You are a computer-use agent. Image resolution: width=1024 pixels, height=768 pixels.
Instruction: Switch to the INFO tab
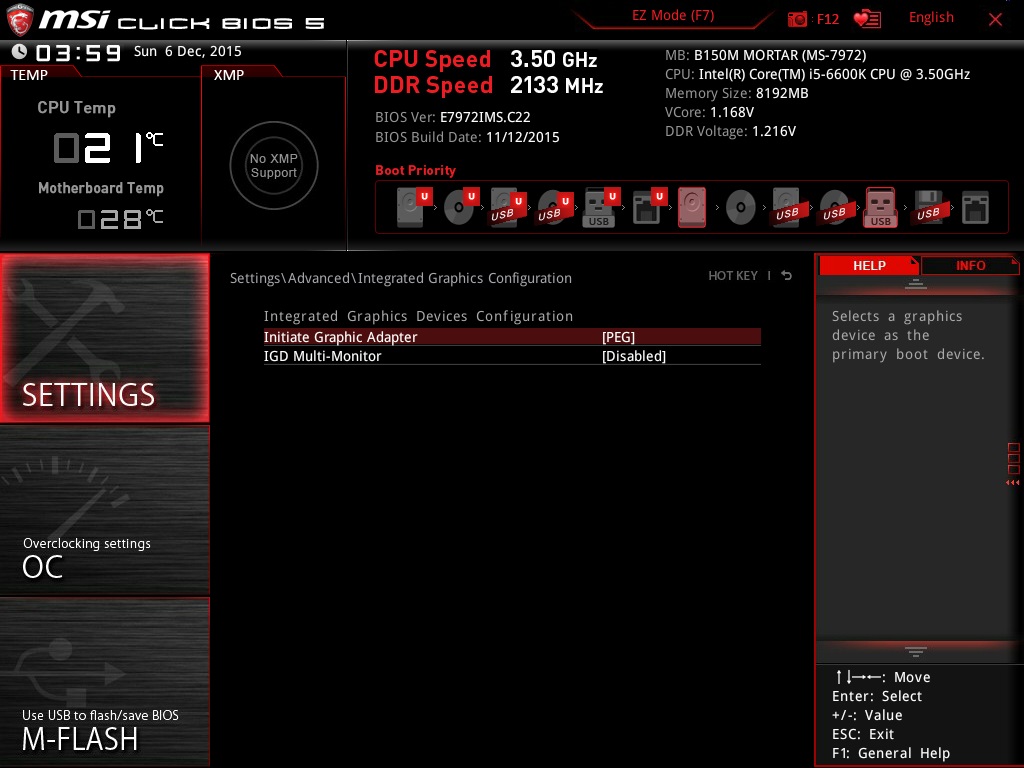pyautogui.click(x=970, y=265)
